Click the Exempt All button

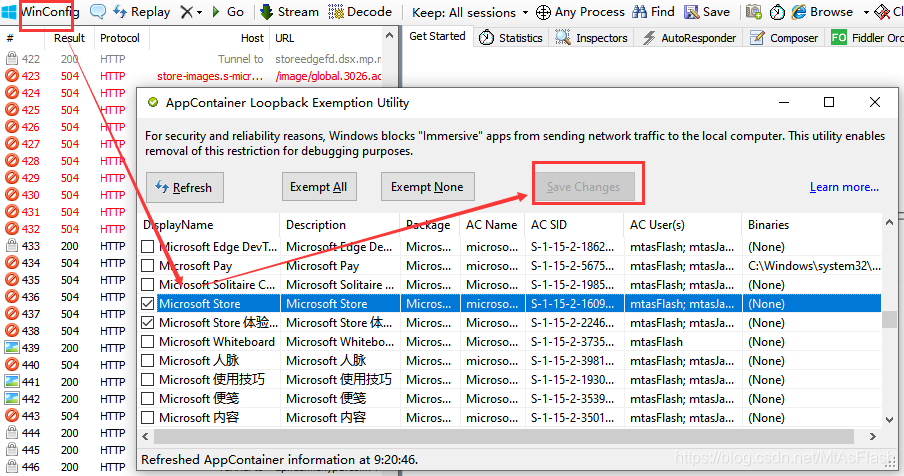click(x=319, y=187)
